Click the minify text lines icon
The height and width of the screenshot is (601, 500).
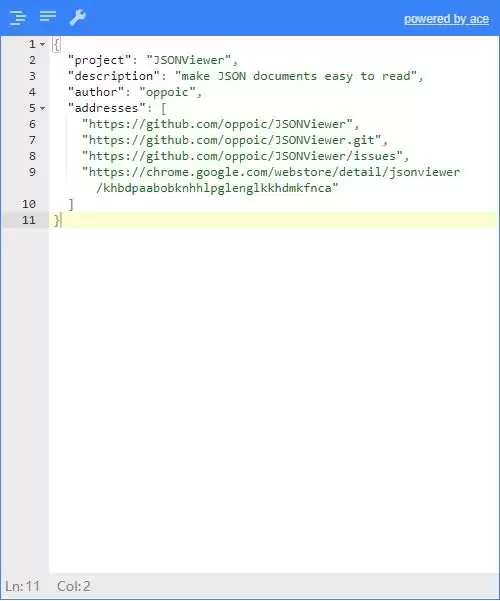pos(48,16)
